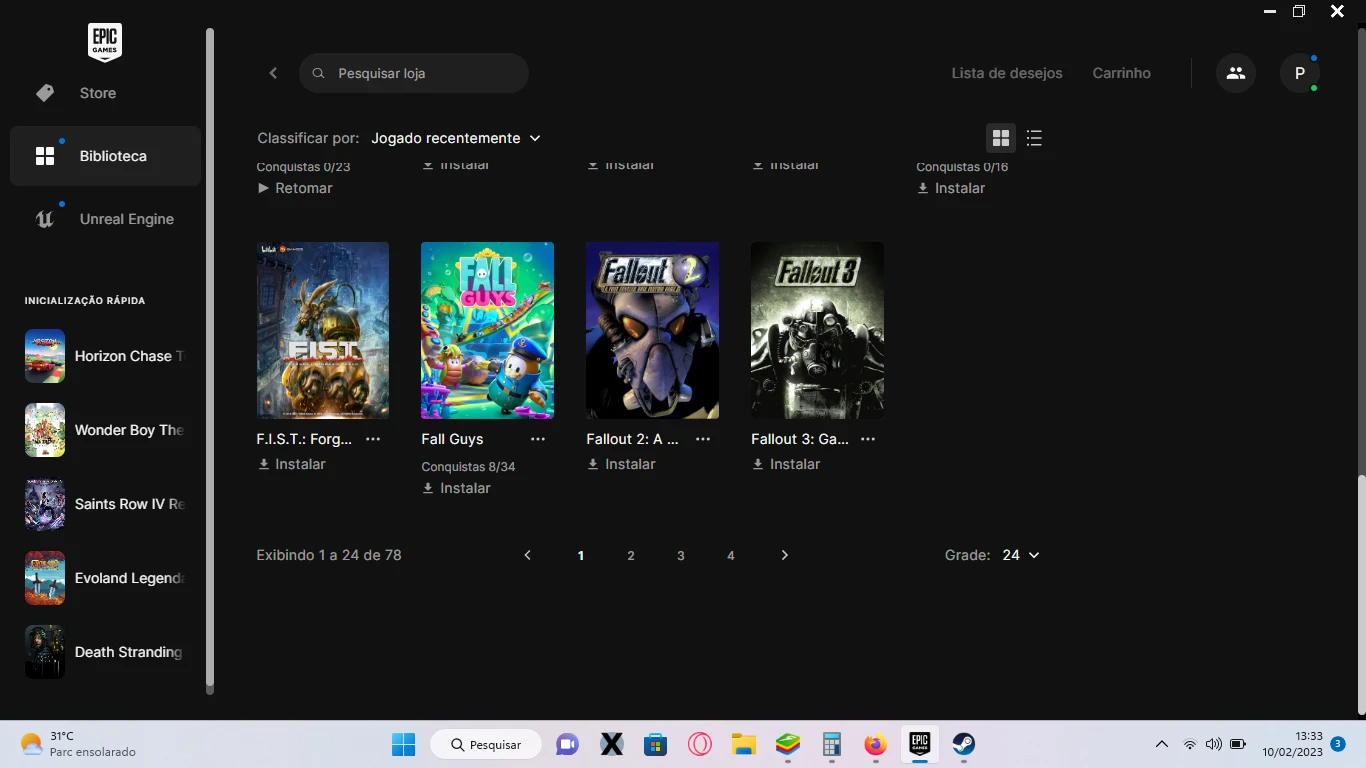This screenshot has height=768, width=1366.
Task: Launch Horizon Chase Turbo from quick launch
Action: 106,356
